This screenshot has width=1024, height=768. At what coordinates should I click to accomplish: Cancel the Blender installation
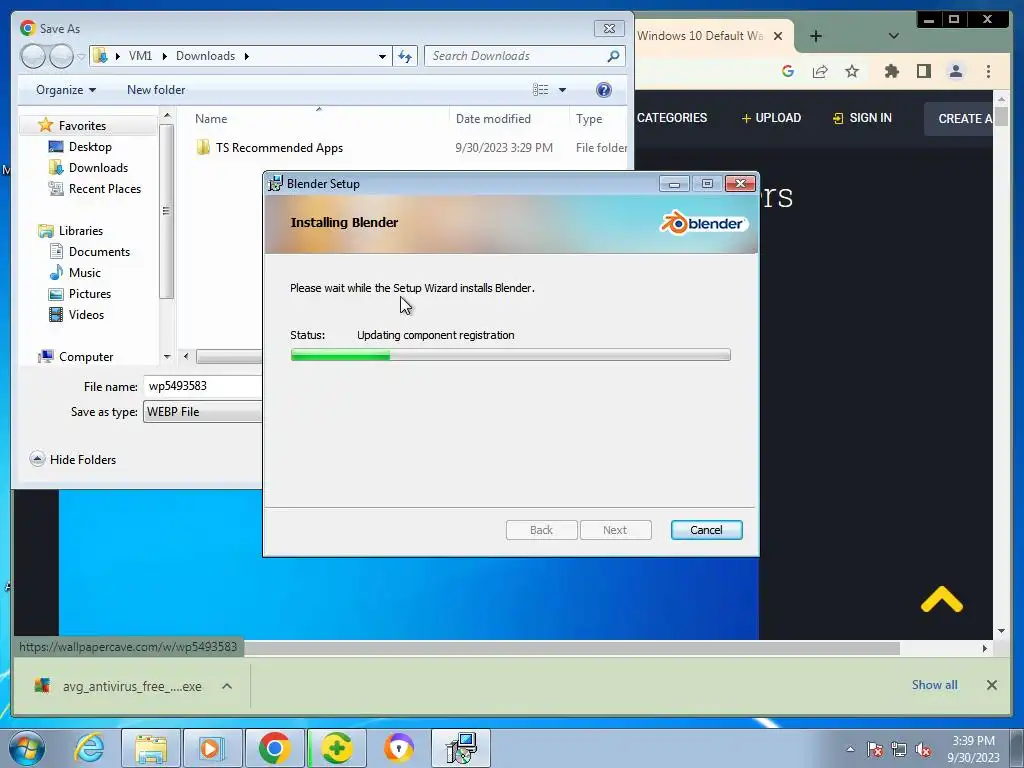coord(707,530)
